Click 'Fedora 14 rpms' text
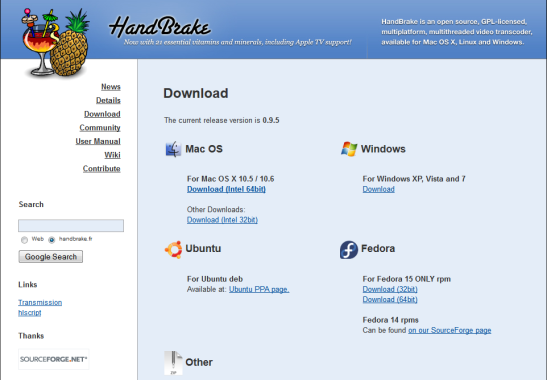This screenshot has width=547, height=380. click(390, 320)
